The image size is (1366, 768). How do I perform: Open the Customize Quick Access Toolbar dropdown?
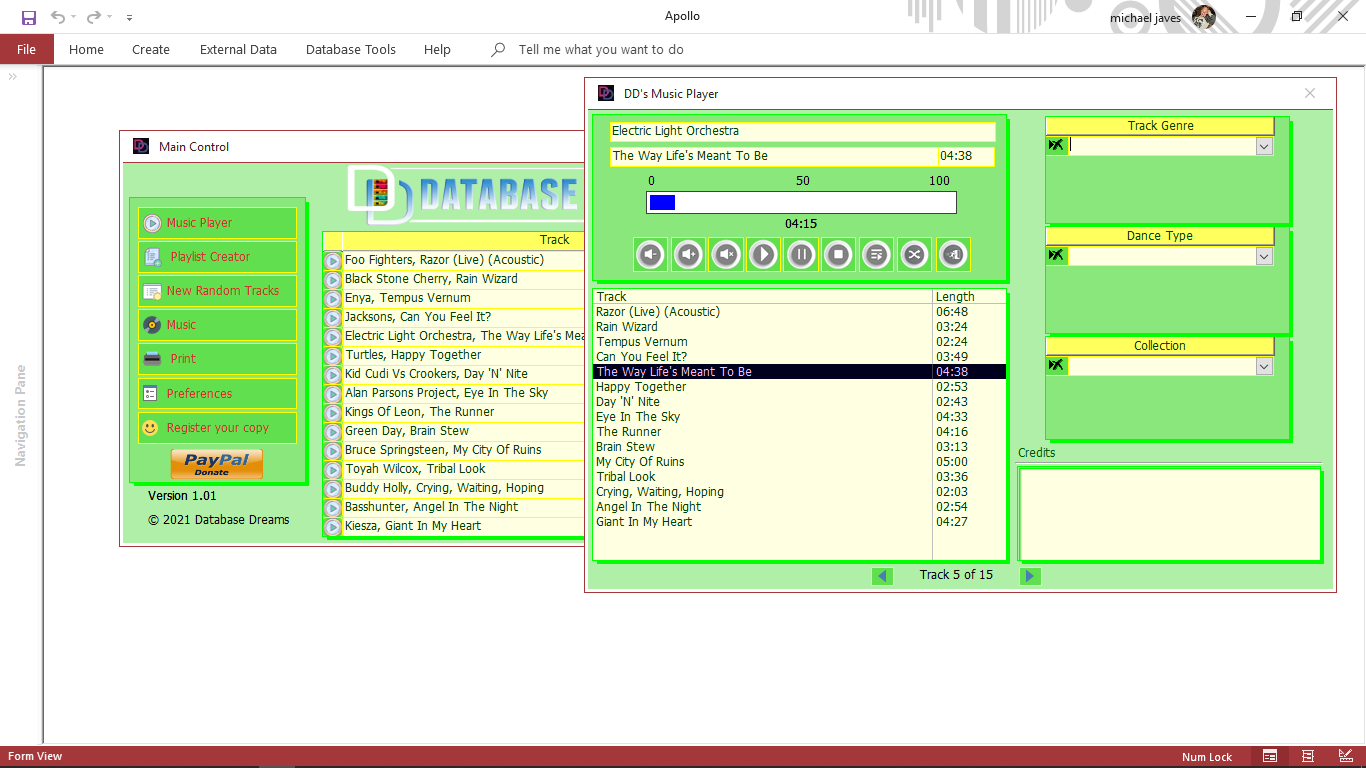click(130, 17)
